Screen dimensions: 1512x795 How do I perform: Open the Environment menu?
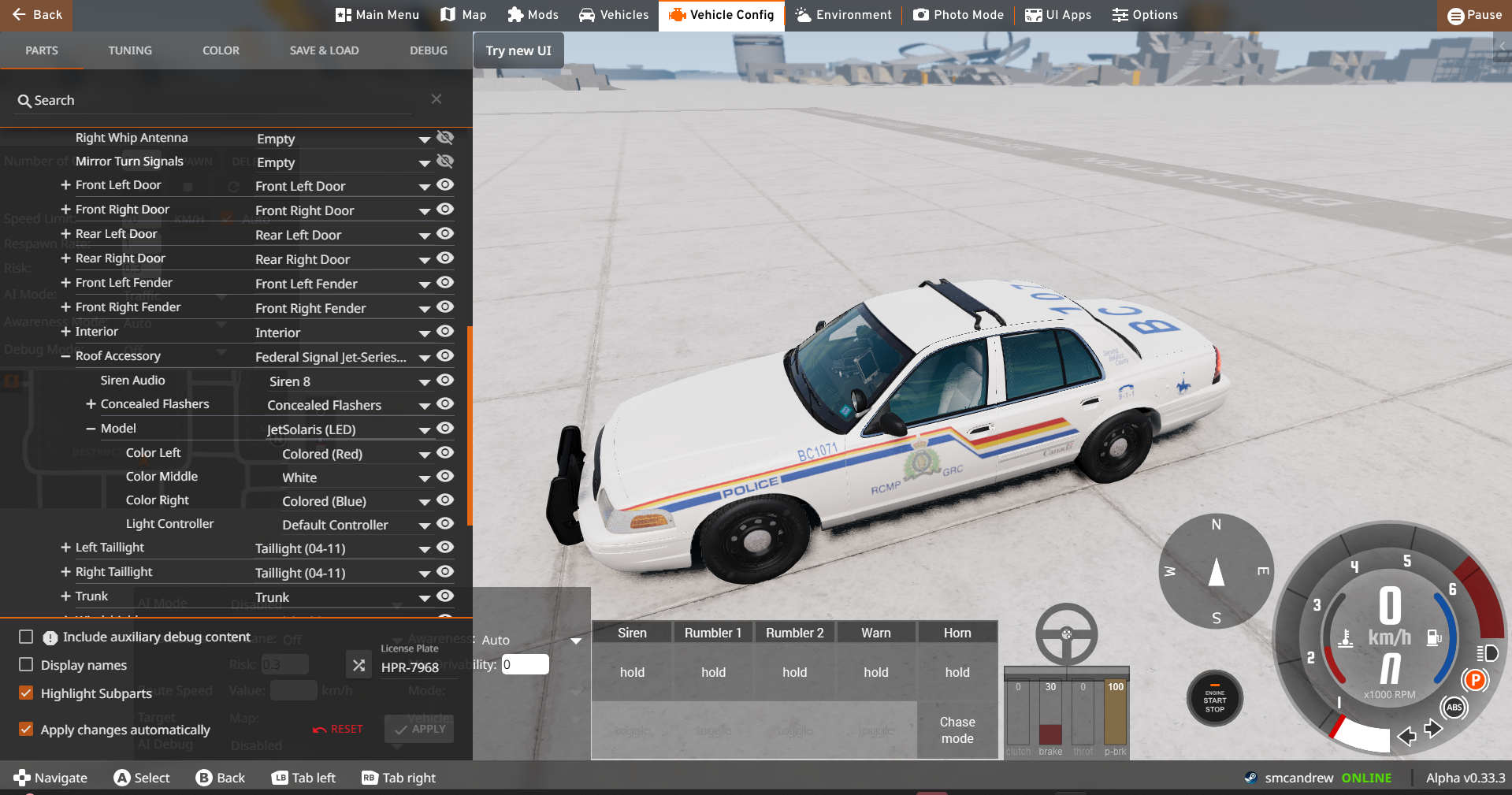click(x=844, y=15)
